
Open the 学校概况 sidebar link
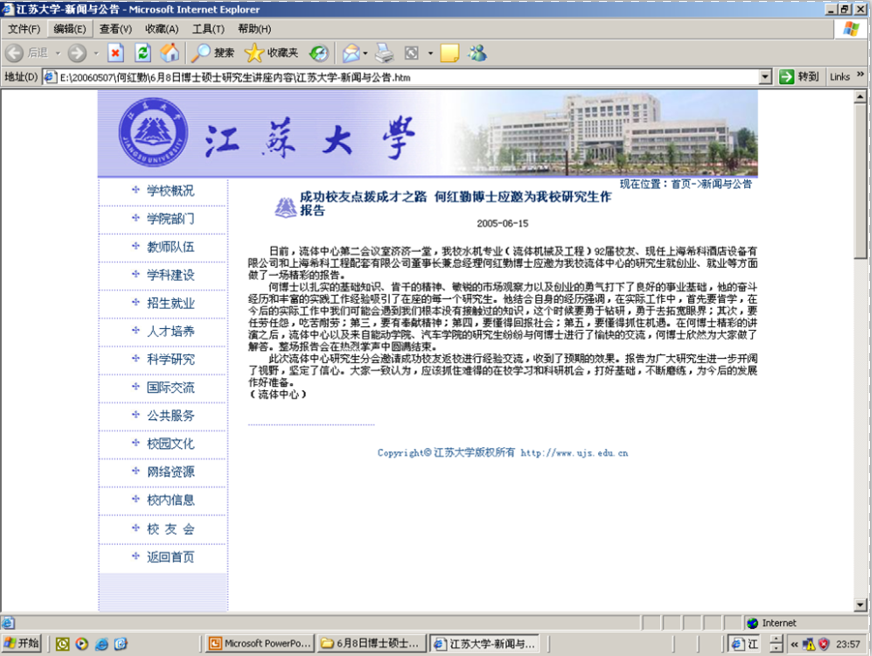[170, 191]
